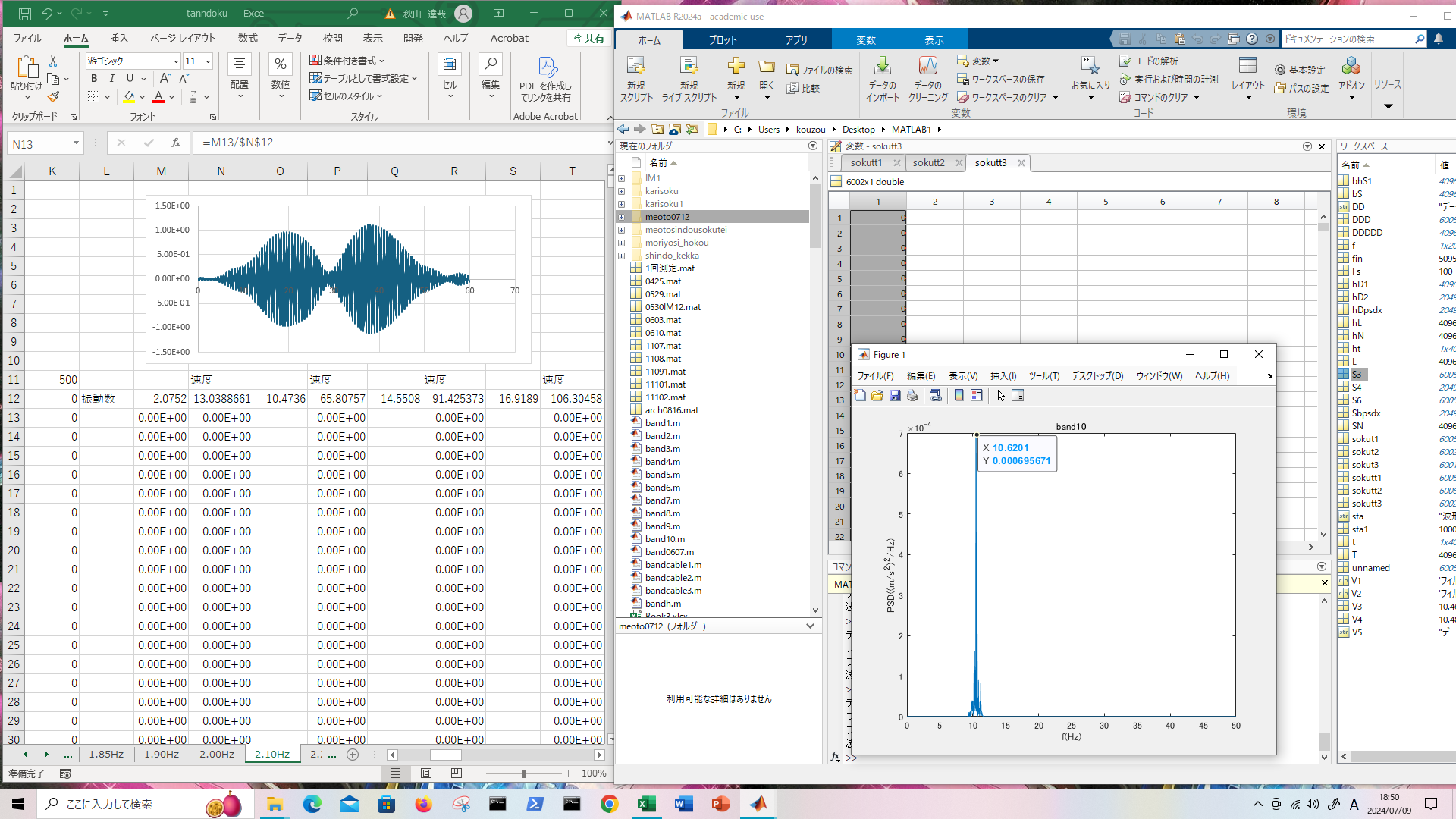Viewport: 1456px width, 819px height.
Task: Open PDF を作成してリンクを共有 in Excel
Action: point(545,79)
